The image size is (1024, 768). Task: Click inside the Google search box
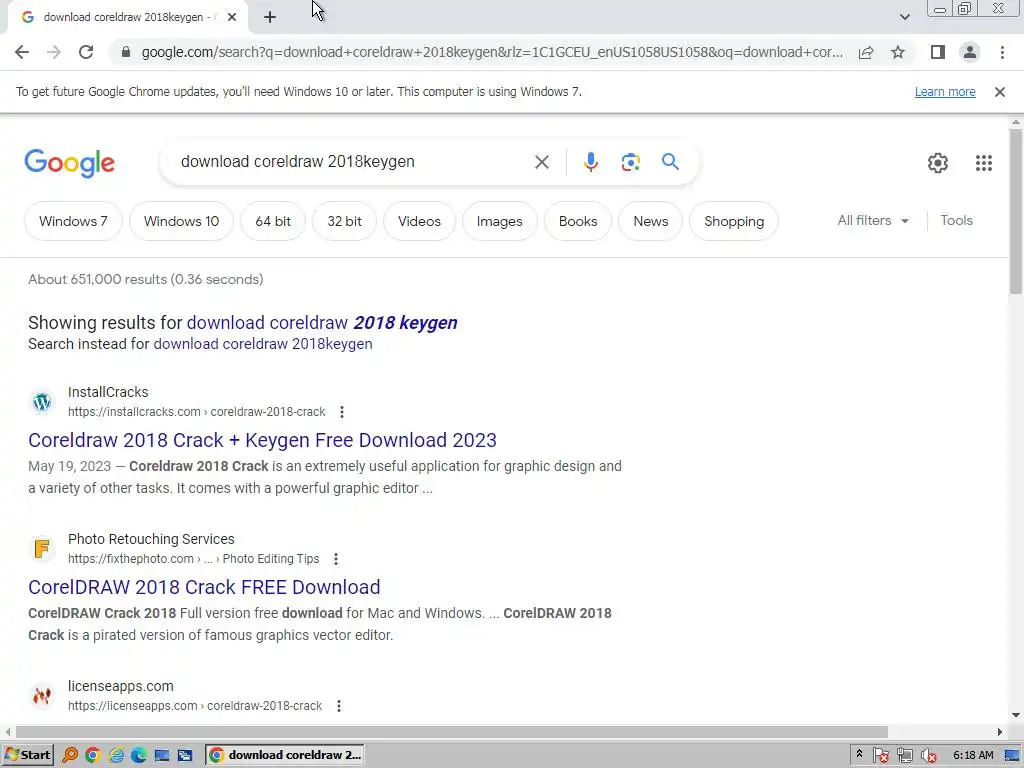click(353, 162)
